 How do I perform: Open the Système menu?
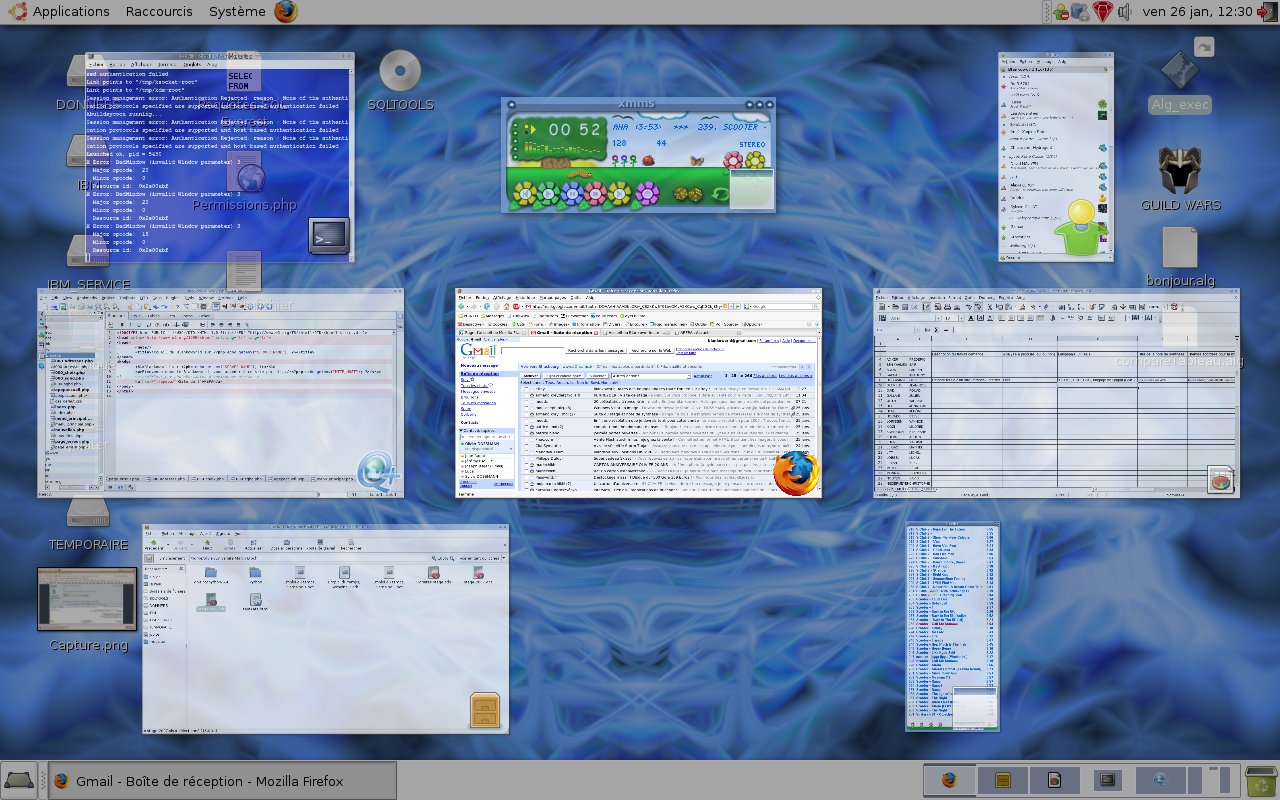click(237, 12)
